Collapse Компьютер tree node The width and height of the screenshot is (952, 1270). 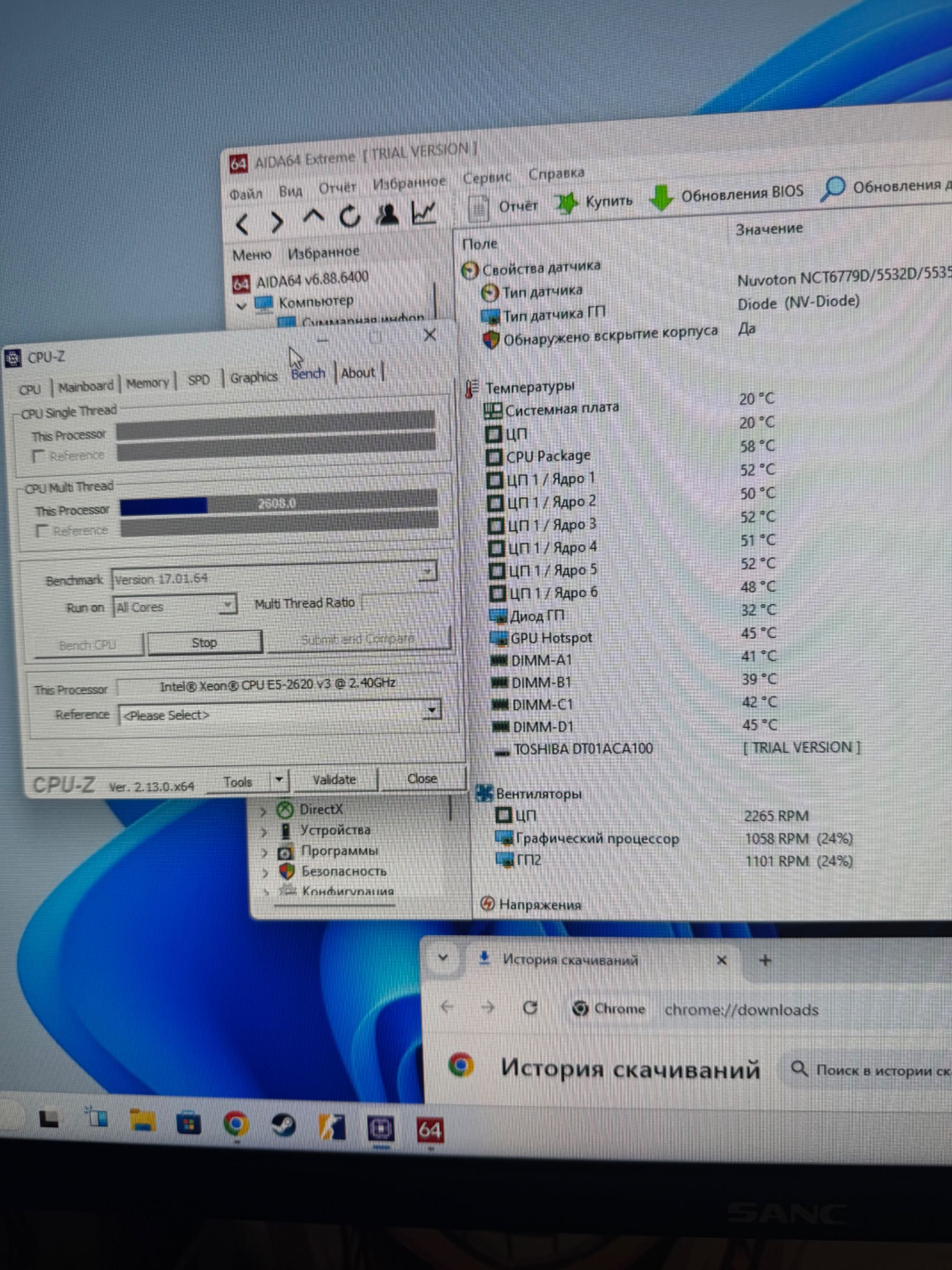[x=242, y=306]
